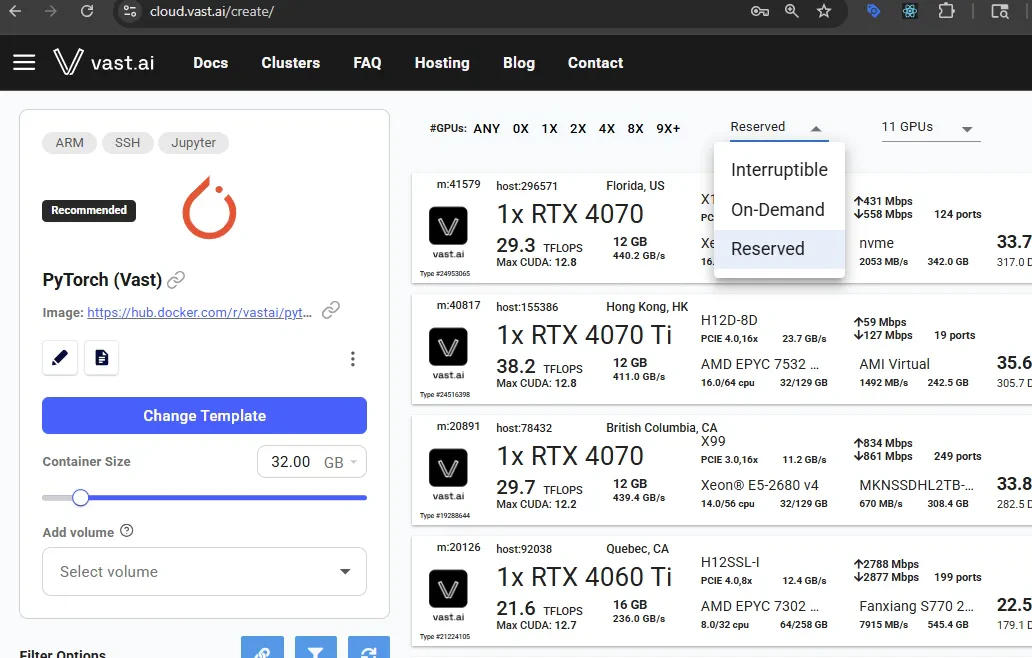Open the Select volume dropdown

tap(204, 572)
